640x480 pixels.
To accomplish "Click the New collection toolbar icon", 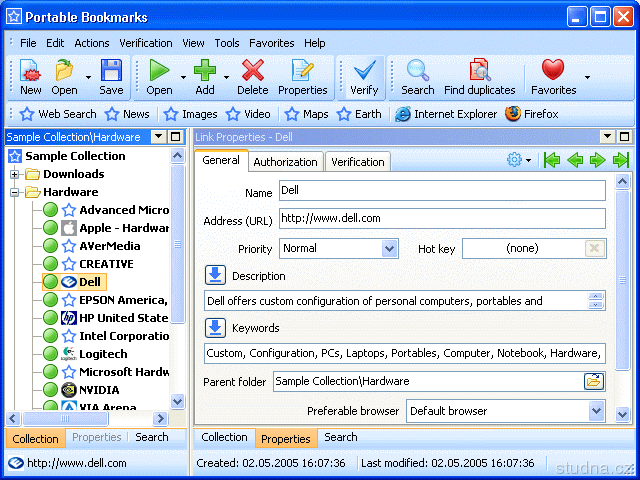I will pos(30,77).
